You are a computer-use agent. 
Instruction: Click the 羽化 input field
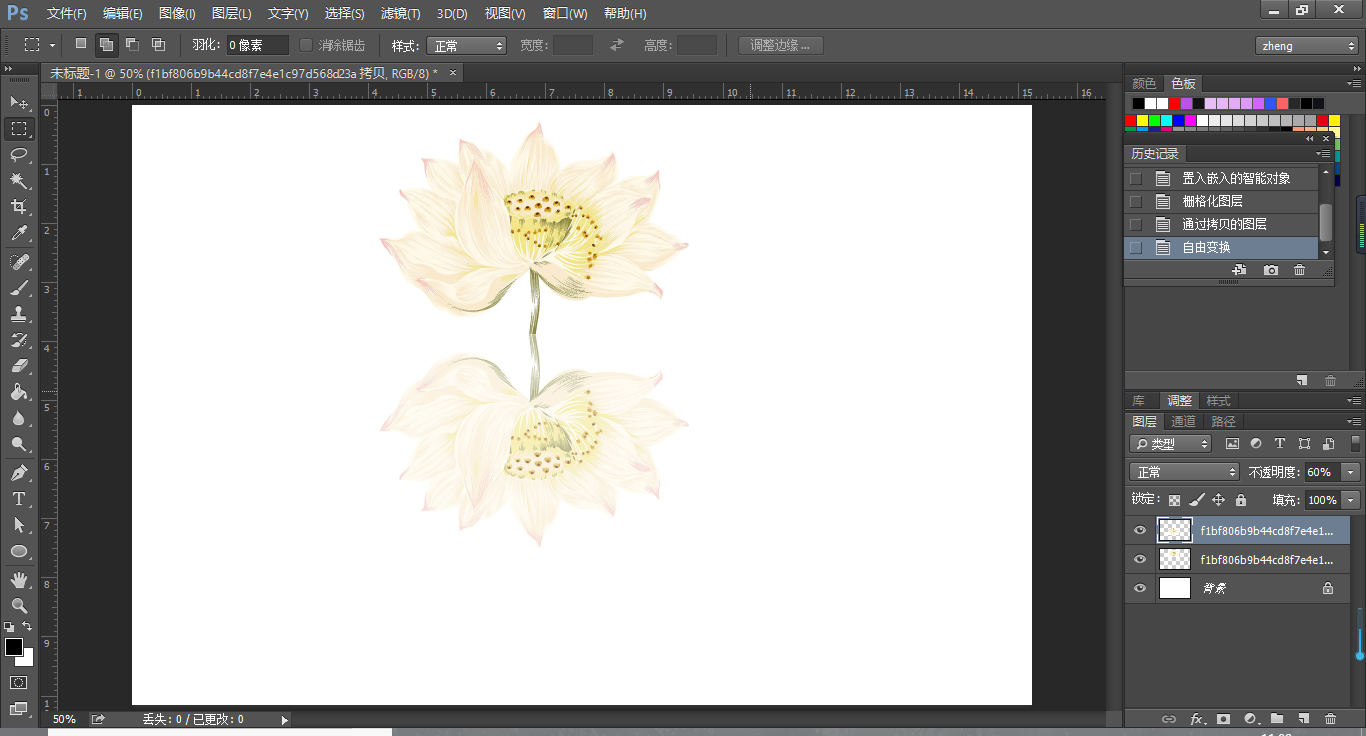(257, 46)
